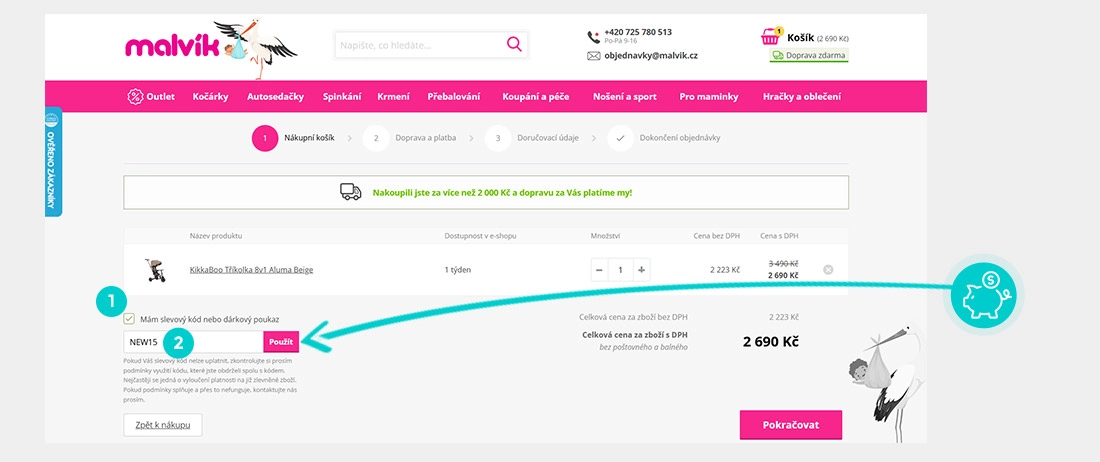
Task: Open the Koupání a péče menu
Action: (536, 97)
